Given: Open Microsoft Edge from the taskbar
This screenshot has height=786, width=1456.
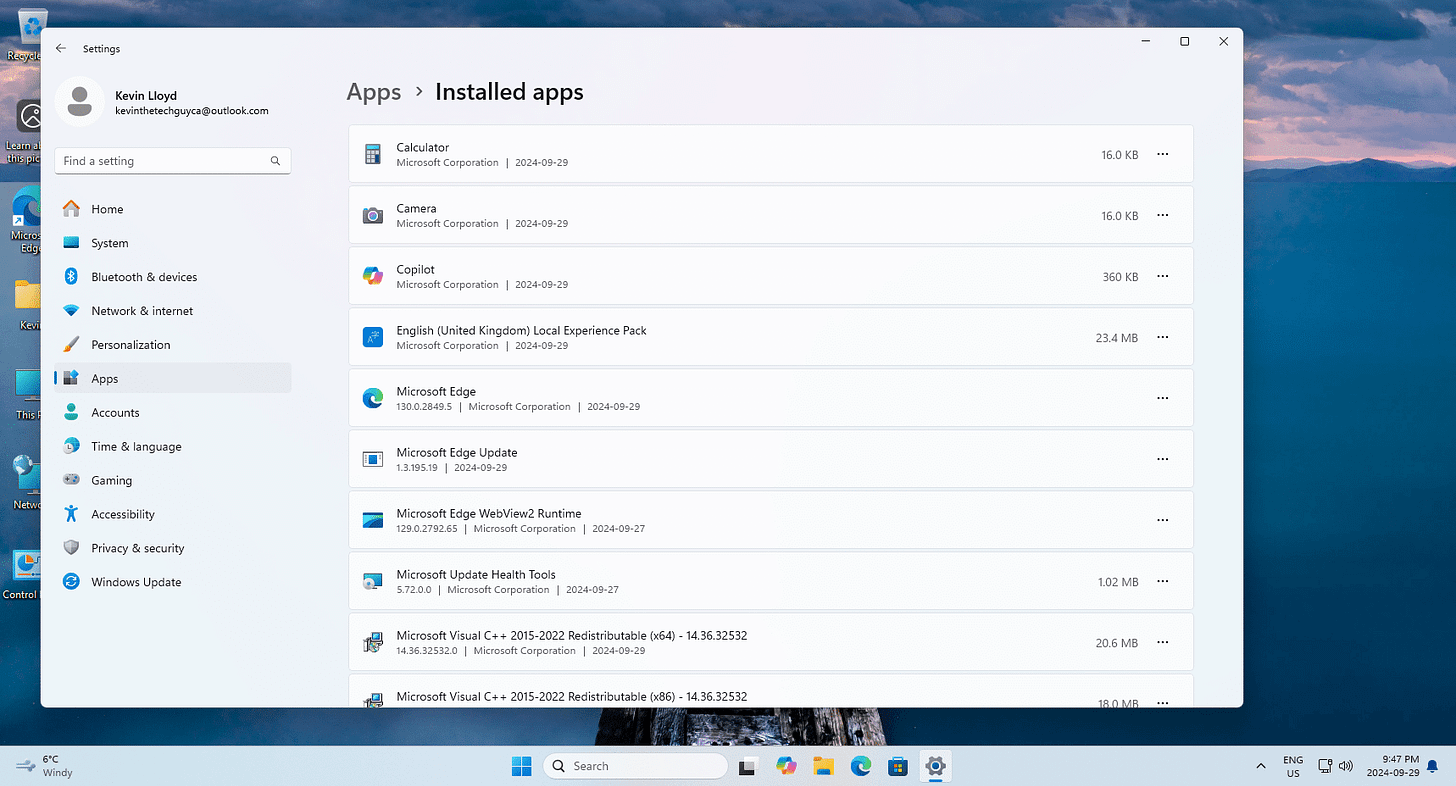Looking at the screenshot, I should tap(860, 766).
